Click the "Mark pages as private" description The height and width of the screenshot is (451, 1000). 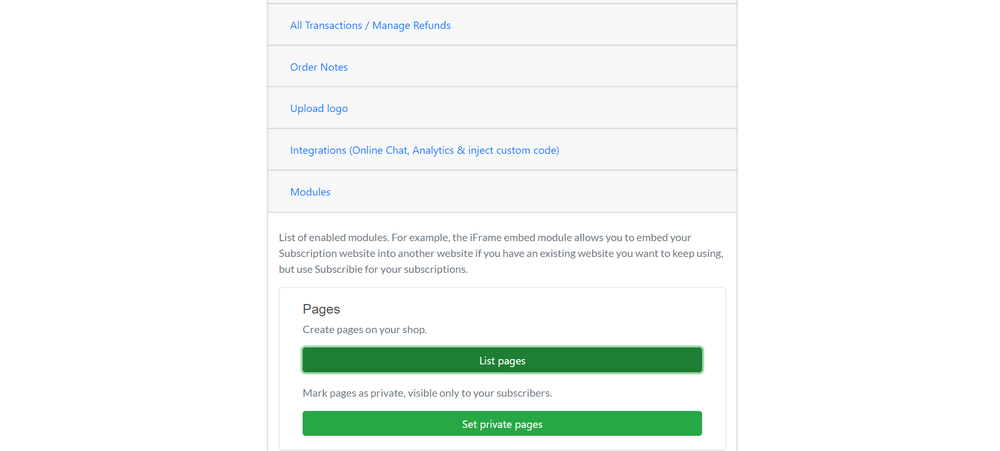click(x=427, y=393)
